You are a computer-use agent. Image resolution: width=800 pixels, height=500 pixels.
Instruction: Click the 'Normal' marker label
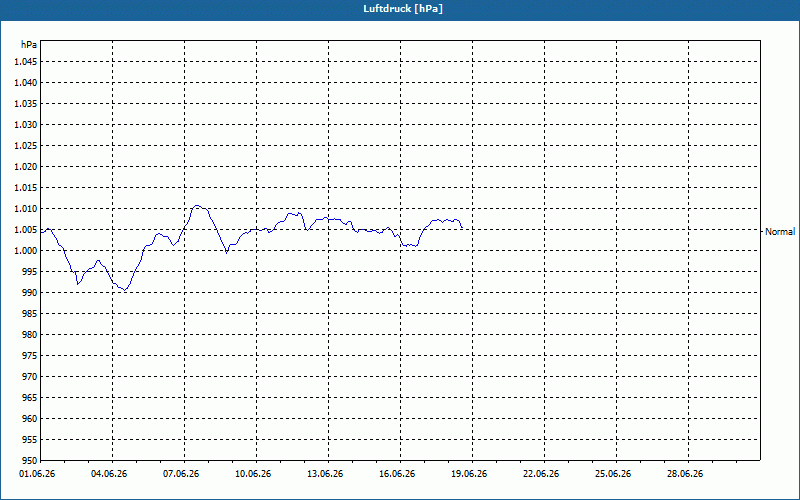point(780,232)
